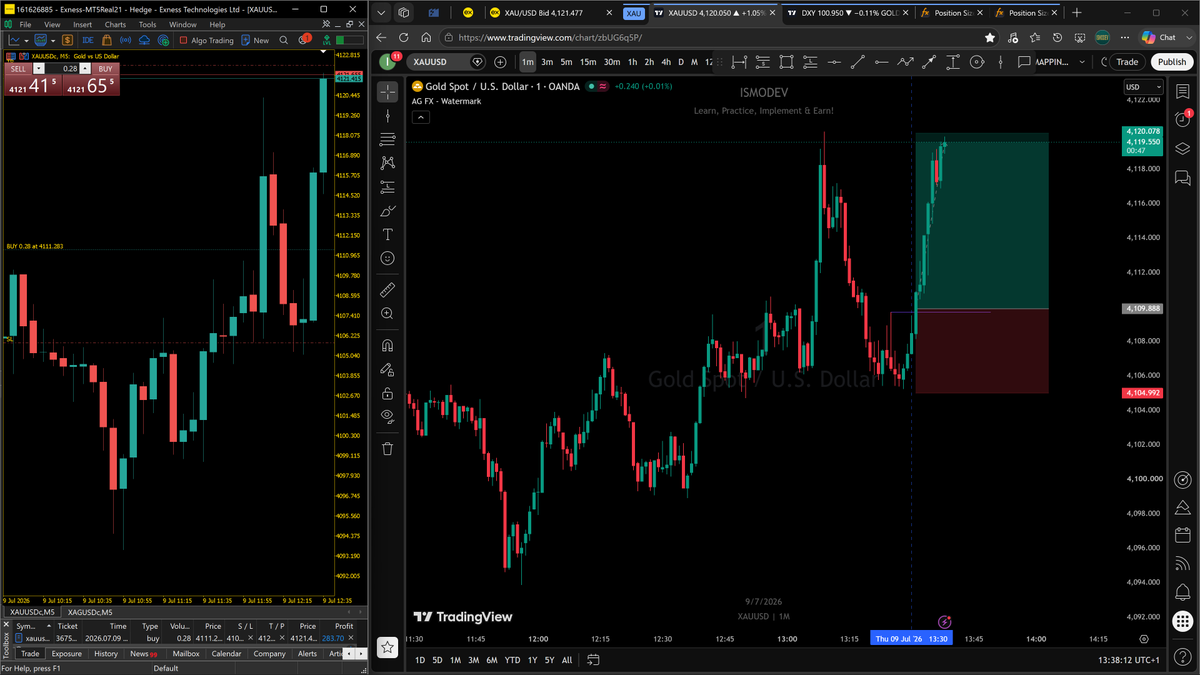
Task: Decrease the lot volume with down arrow
Action: (x=39, y=69)
